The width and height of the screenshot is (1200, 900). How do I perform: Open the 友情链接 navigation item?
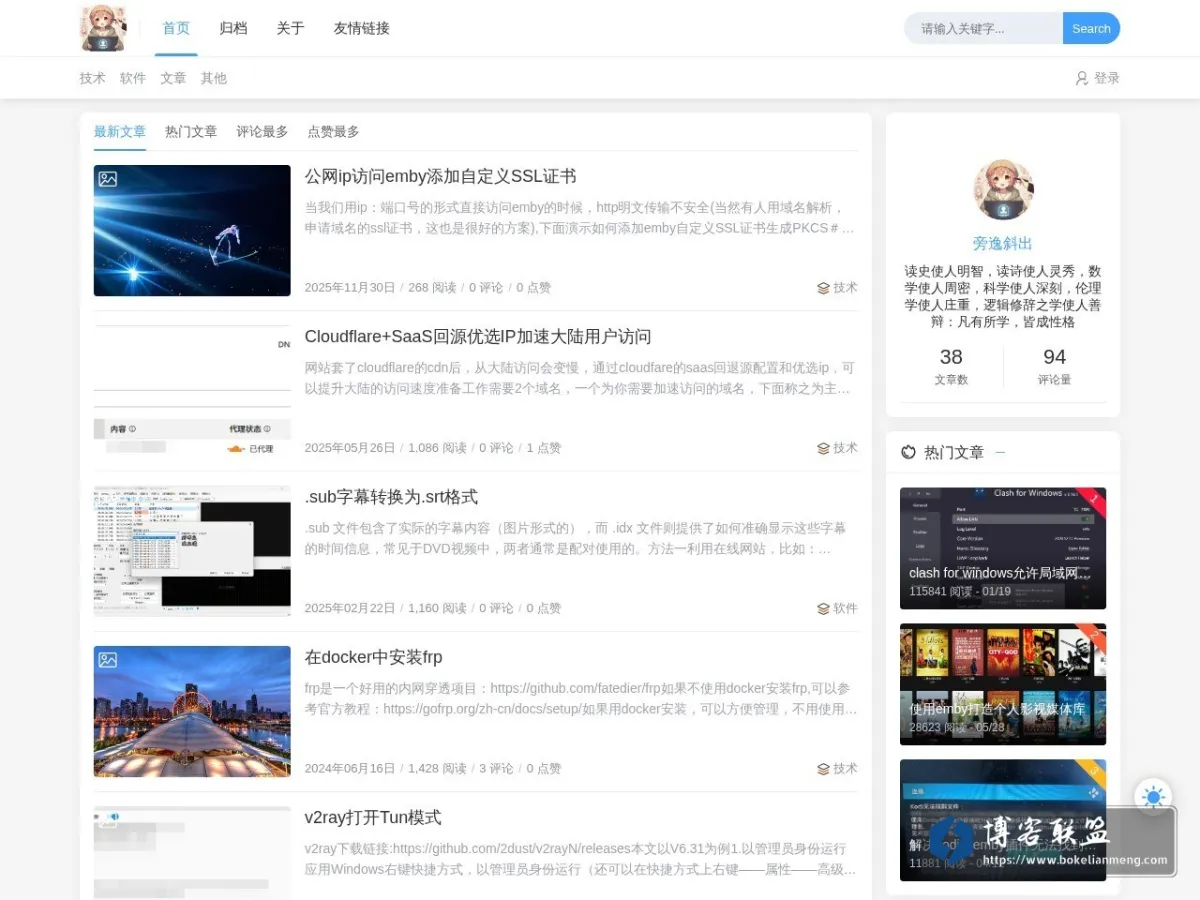(361, 28)
